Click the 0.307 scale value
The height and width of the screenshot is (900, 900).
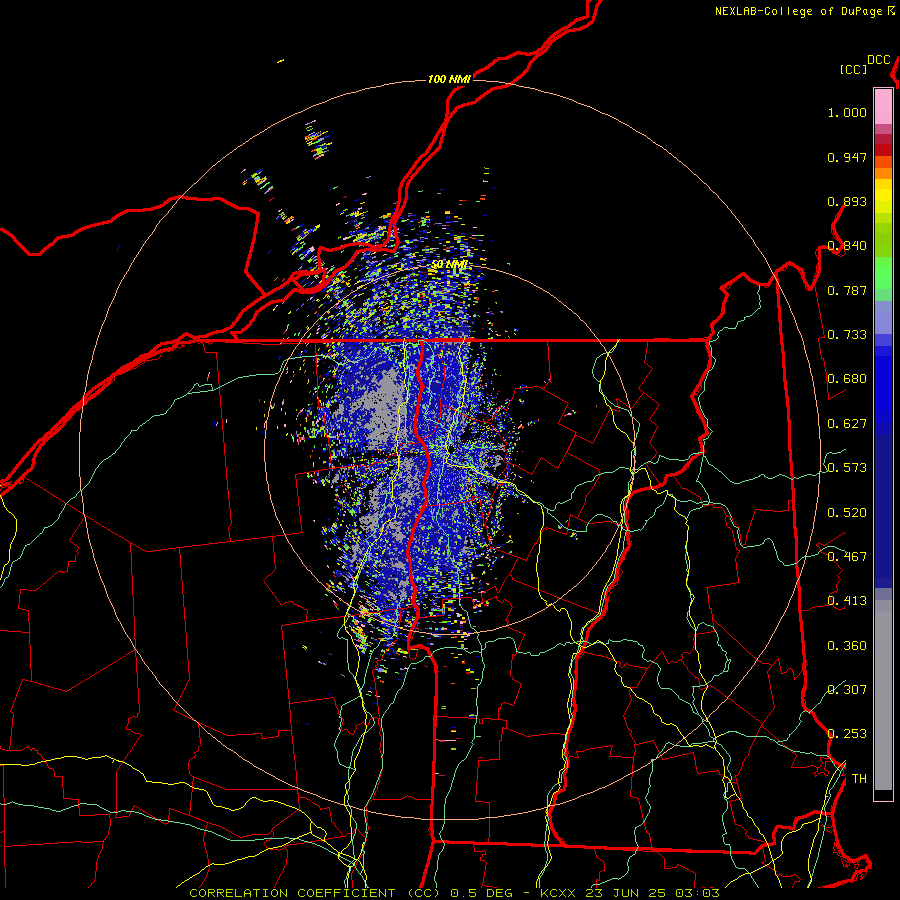(x=847, y=690)
